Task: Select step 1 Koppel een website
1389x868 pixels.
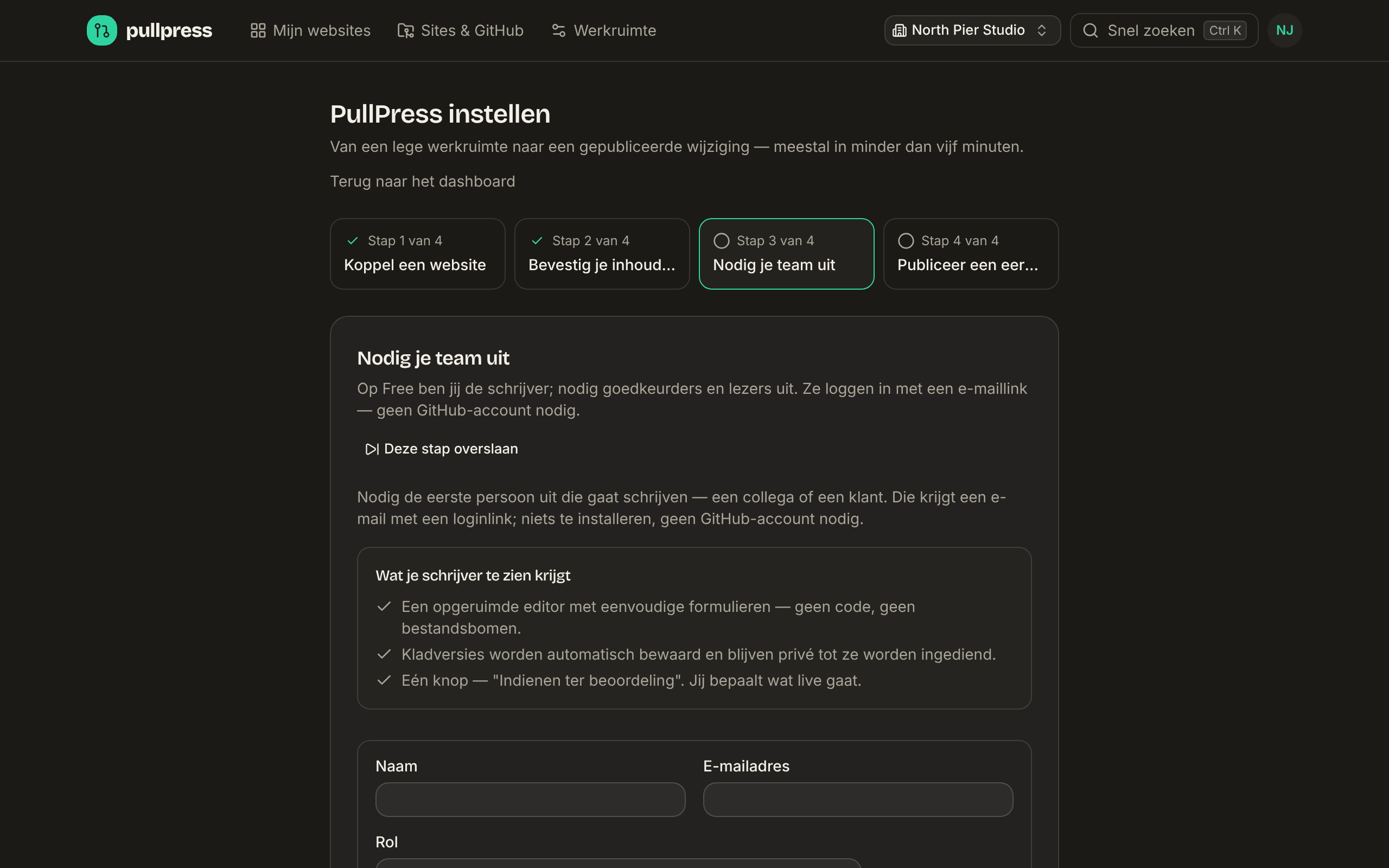Action: tap(417, 254)
